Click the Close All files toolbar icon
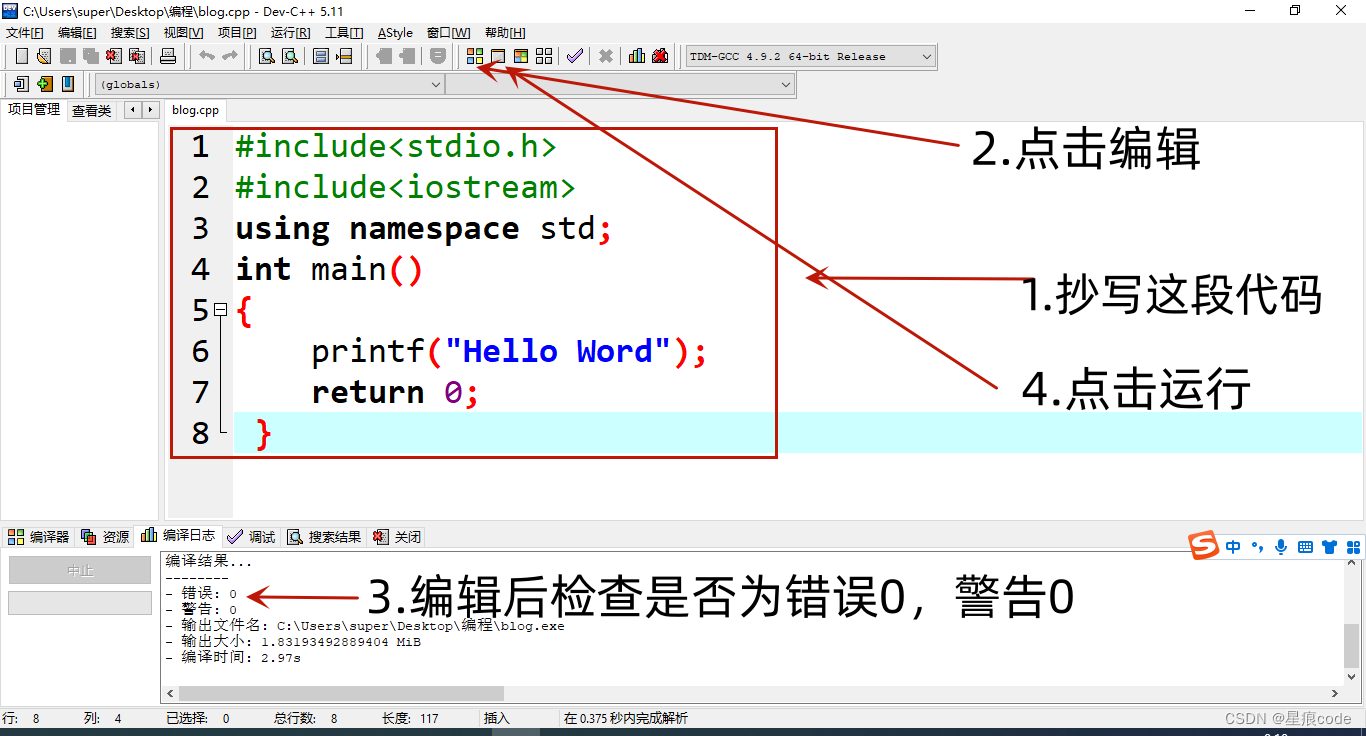The height and width of the screenshot is (736, 1366). pos(137,56)
